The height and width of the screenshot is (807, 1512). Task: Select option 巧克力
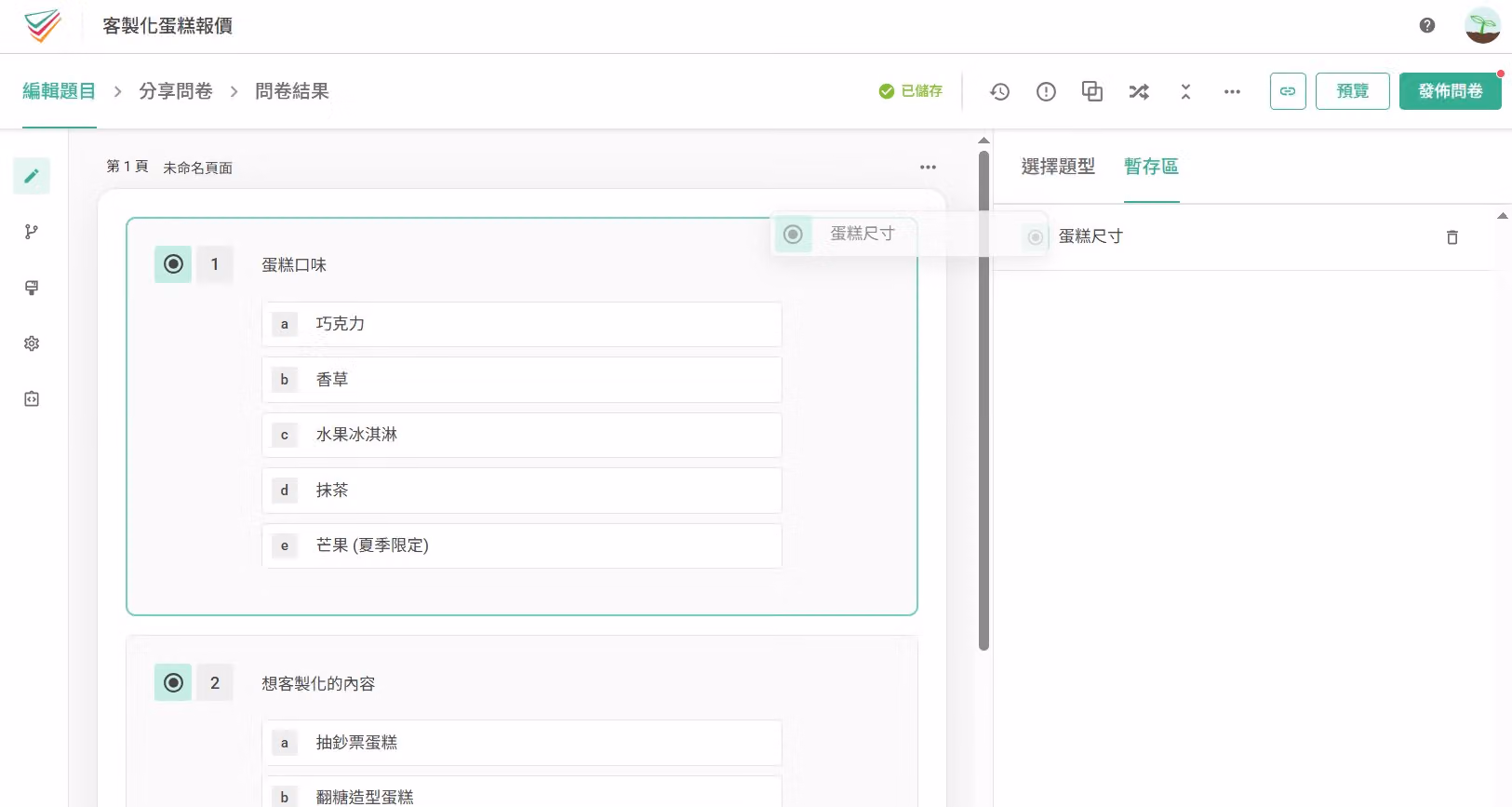pos(522,324)
